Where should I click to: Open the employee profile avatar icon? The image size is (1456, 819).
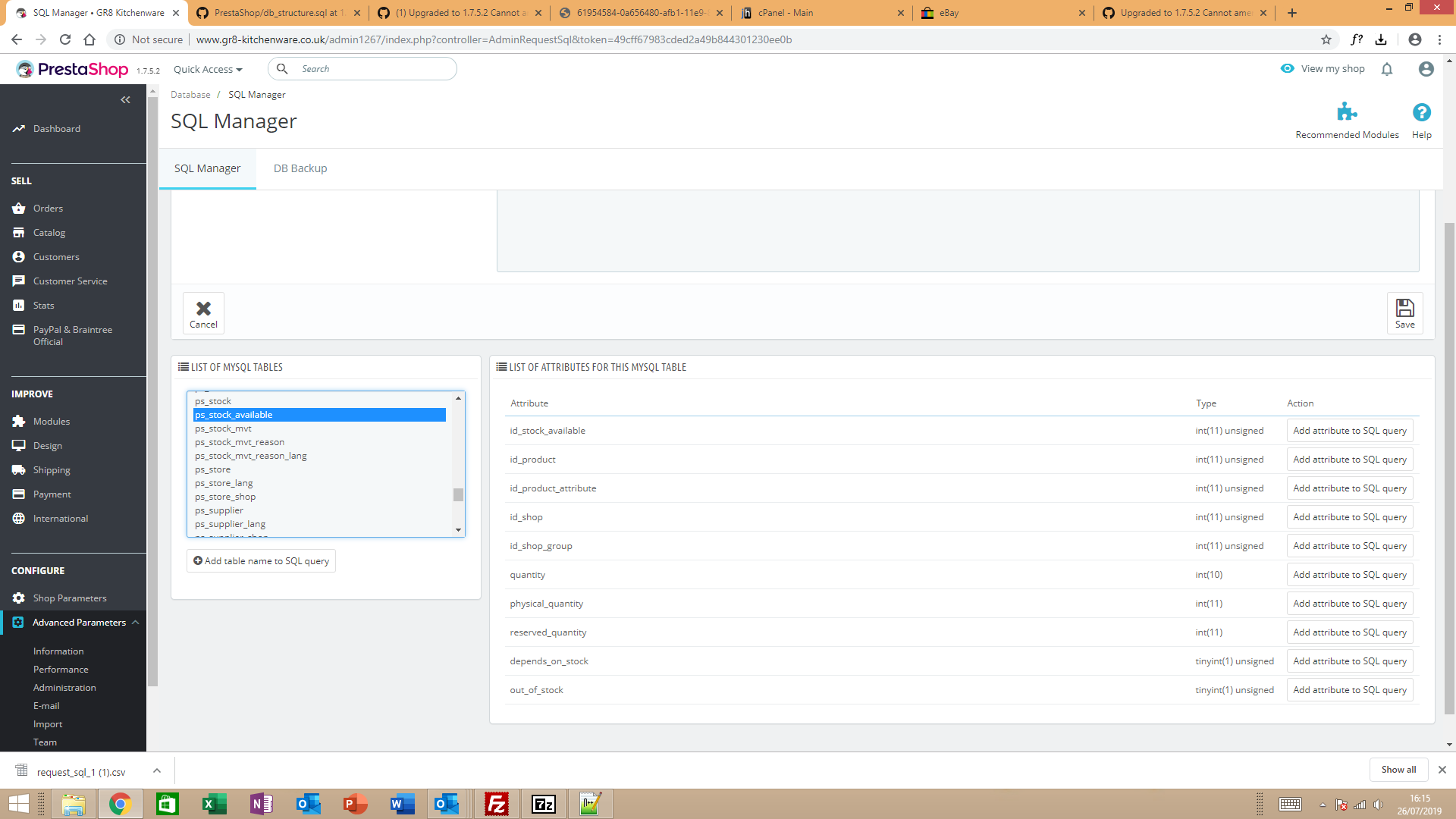point(1426,69)
